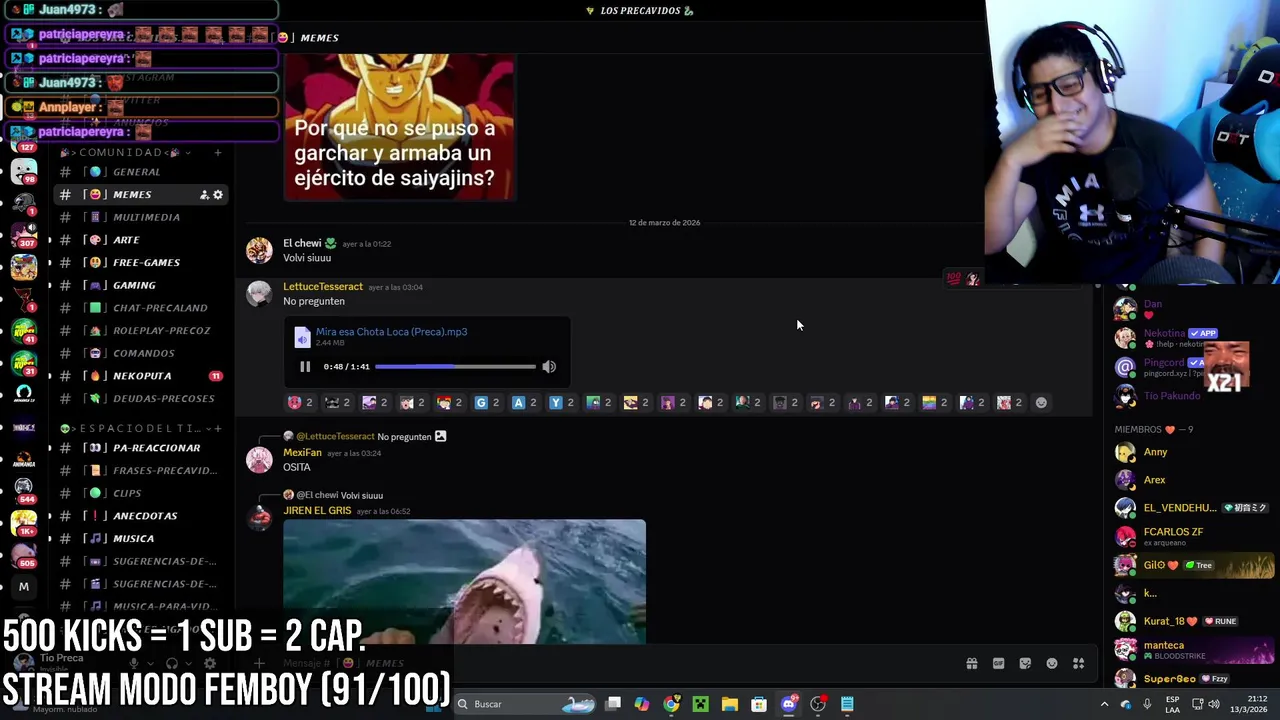Viewport: 1280px width, 720px height.
Task: Create an invite for MEMES channel
Action: [x=204, y=195]
